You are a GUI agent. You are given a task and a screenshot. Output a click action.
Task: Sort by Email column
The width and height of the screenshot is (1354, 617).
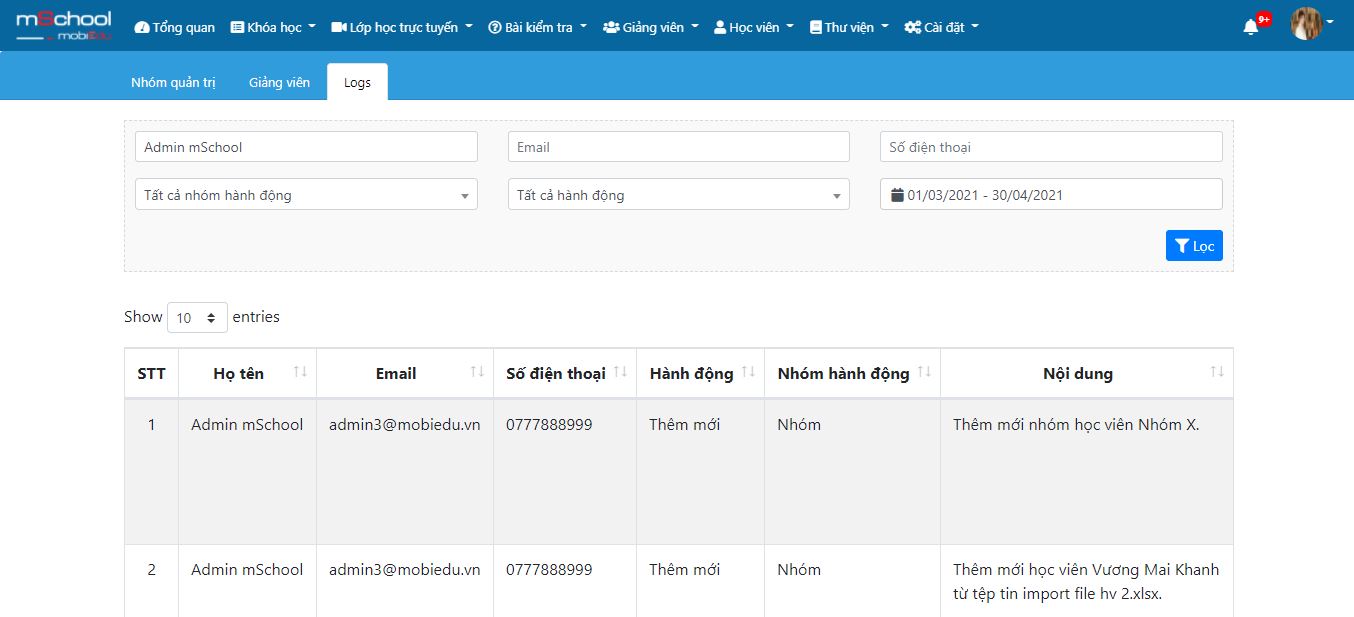click(x=405, y=373)
